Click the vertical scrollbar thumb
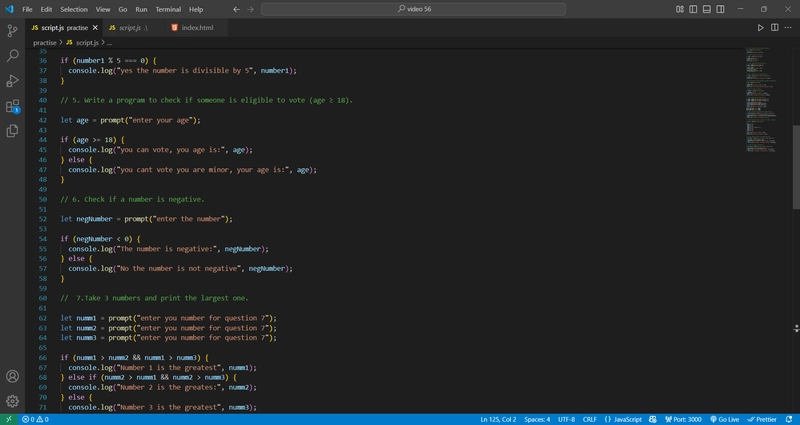This screenshot has height=425, width=800. coord(796,167)
